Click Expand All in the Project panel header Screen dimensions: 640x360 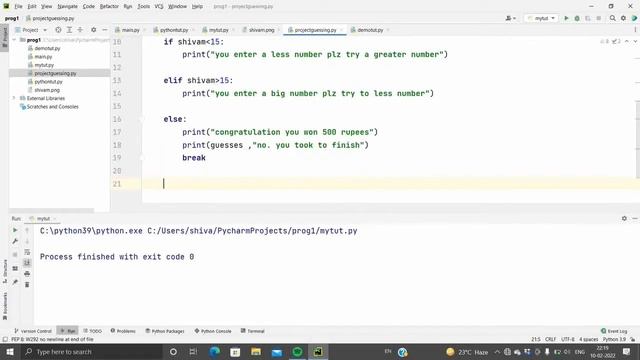click(x=69, y=30)
